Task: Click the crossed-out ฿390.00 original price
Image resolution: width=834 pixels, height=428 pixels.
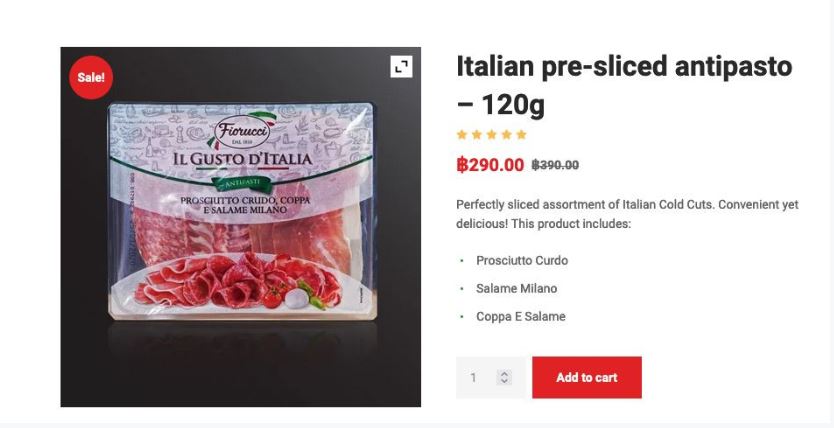Action: pyautogui.click(x=555, y=165)
